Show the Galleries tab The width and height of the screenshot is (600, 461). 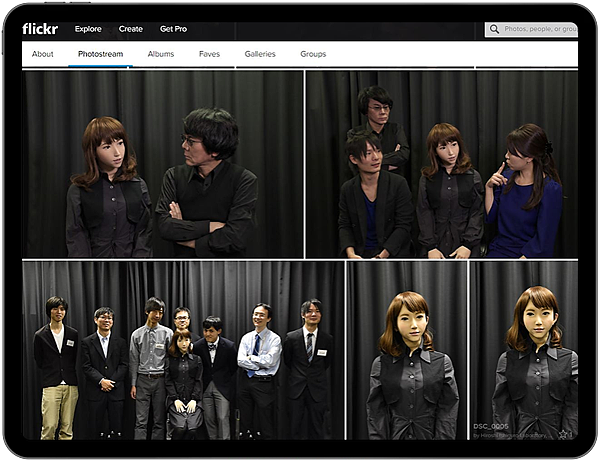click(x=260, y=54)
